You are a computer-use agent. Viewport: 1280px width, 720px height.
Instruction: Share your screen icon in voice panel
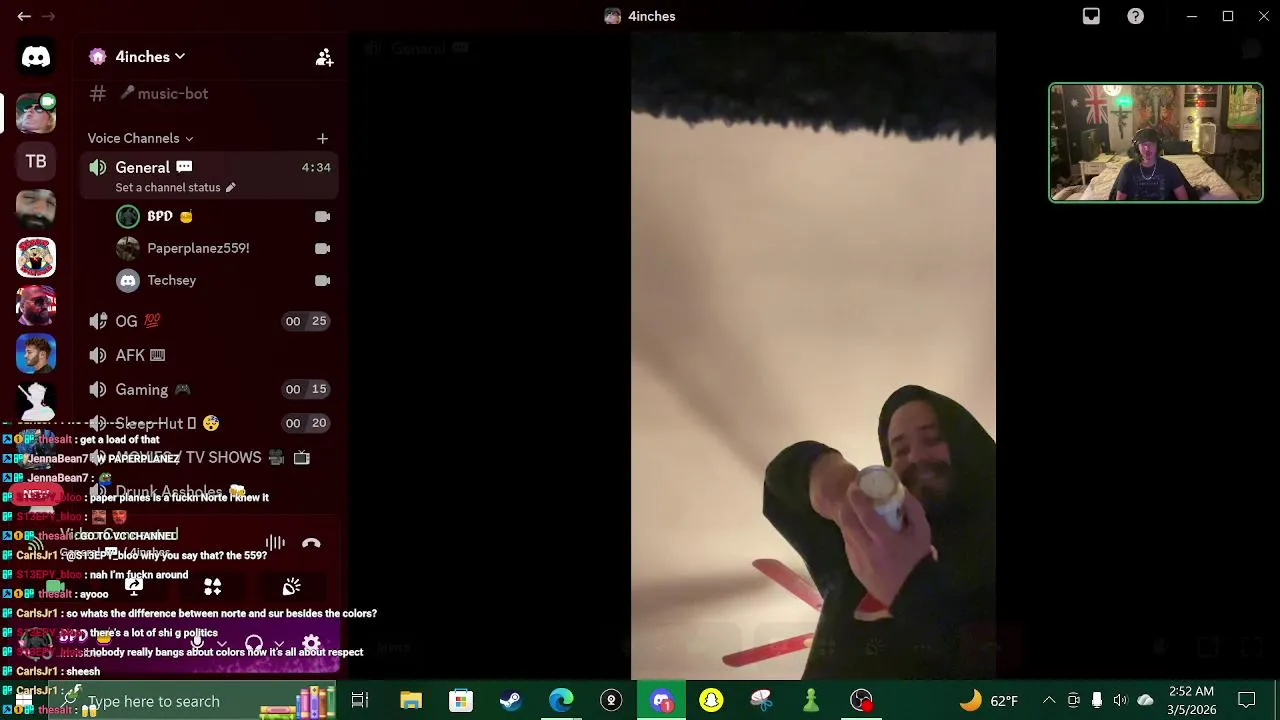(x=134, y=587)
